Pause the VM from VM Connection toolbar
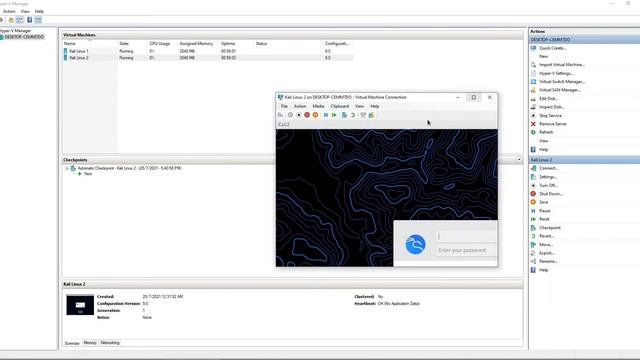 tap(326, 115)
